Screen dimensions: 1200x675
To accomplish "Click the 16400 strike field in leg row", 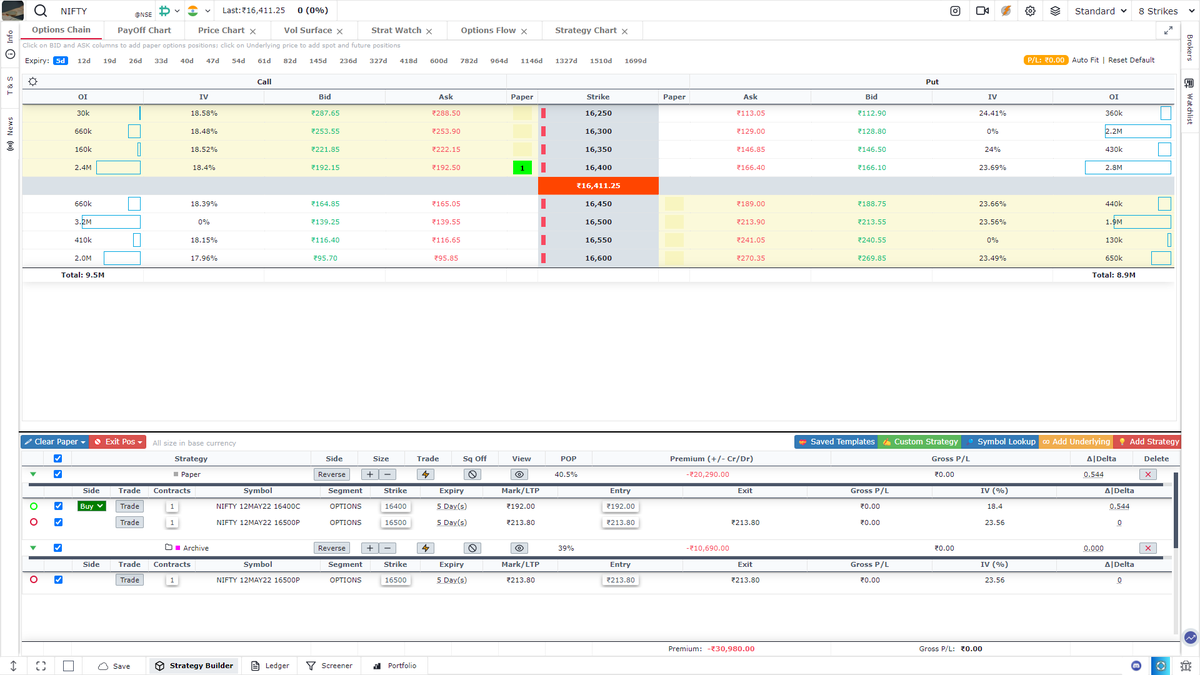I will point(396,506).
